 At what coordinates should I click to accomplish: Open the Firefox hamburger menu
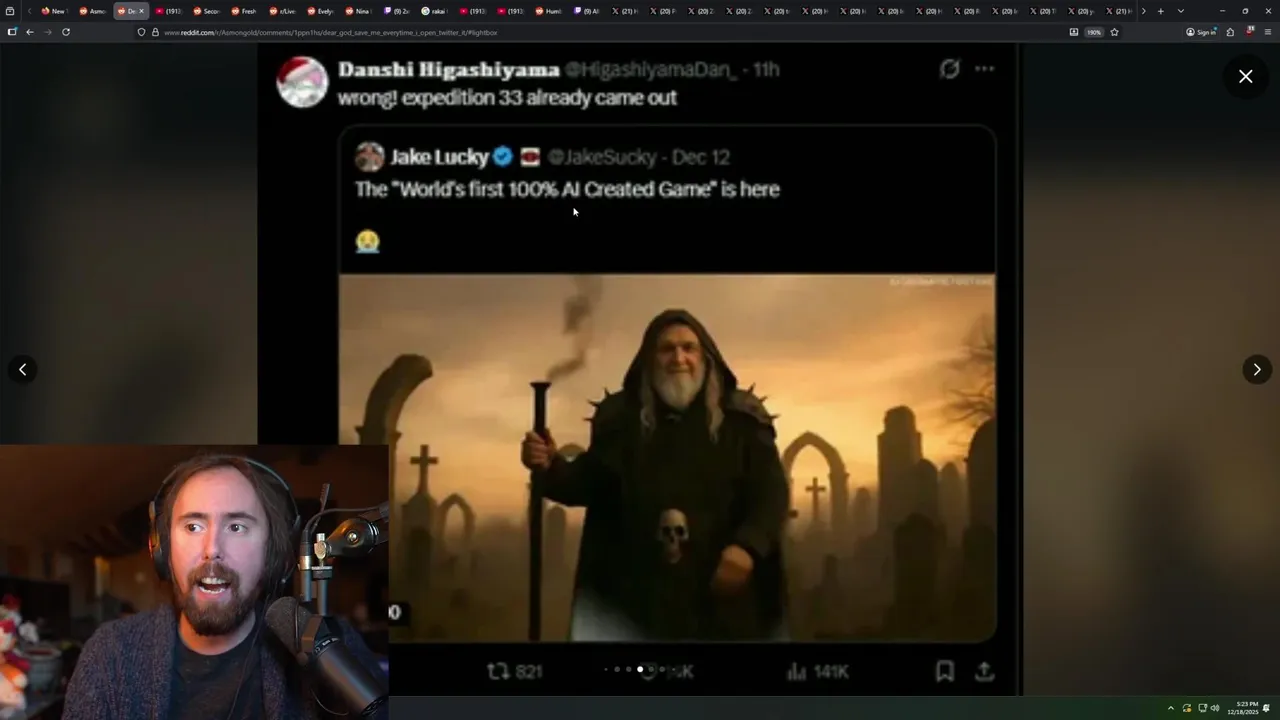(x=1267, y=32)
